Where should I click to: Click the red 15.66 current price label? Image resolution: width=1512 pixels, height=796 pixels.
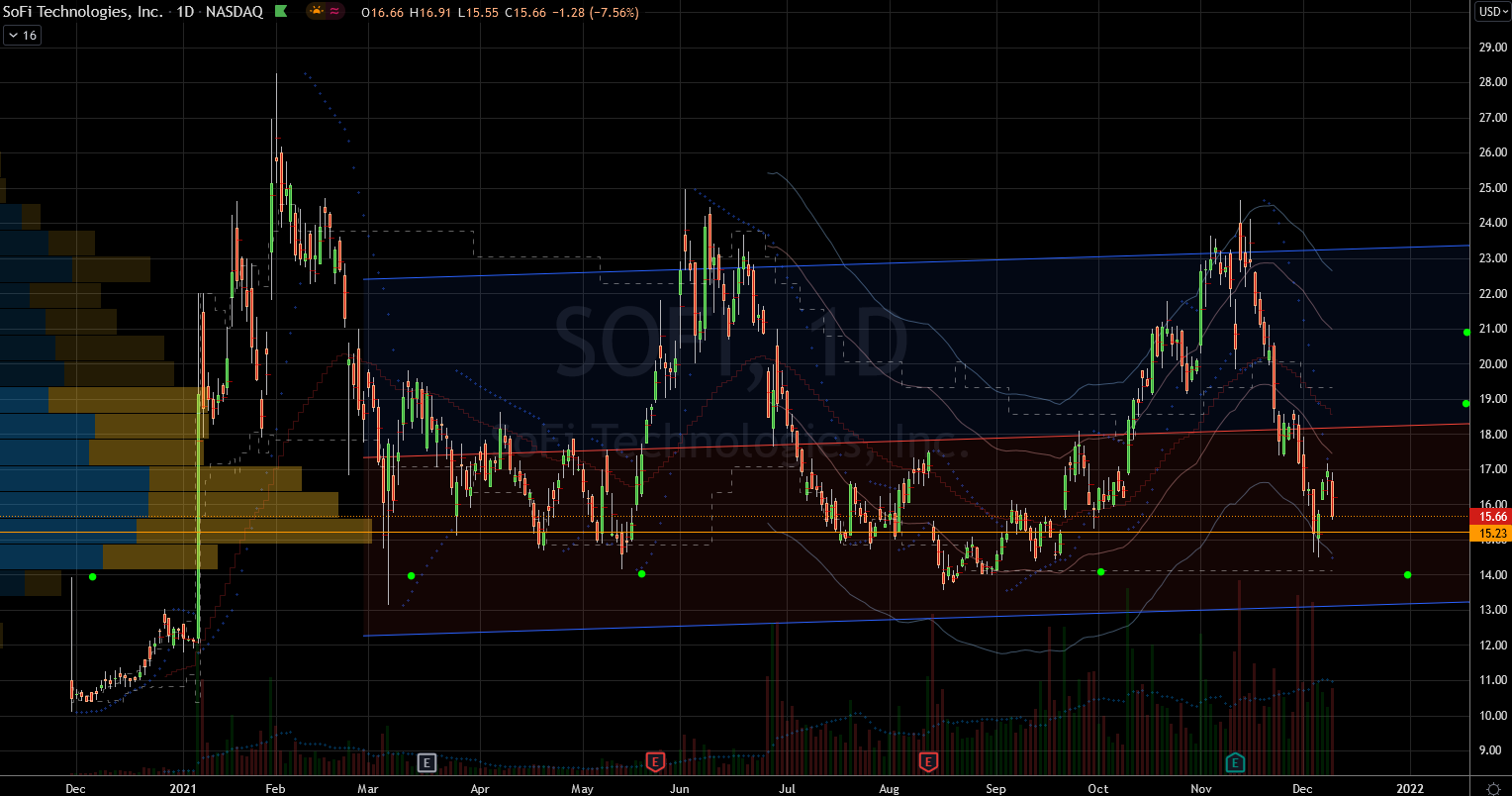(x=1491, y=516)
